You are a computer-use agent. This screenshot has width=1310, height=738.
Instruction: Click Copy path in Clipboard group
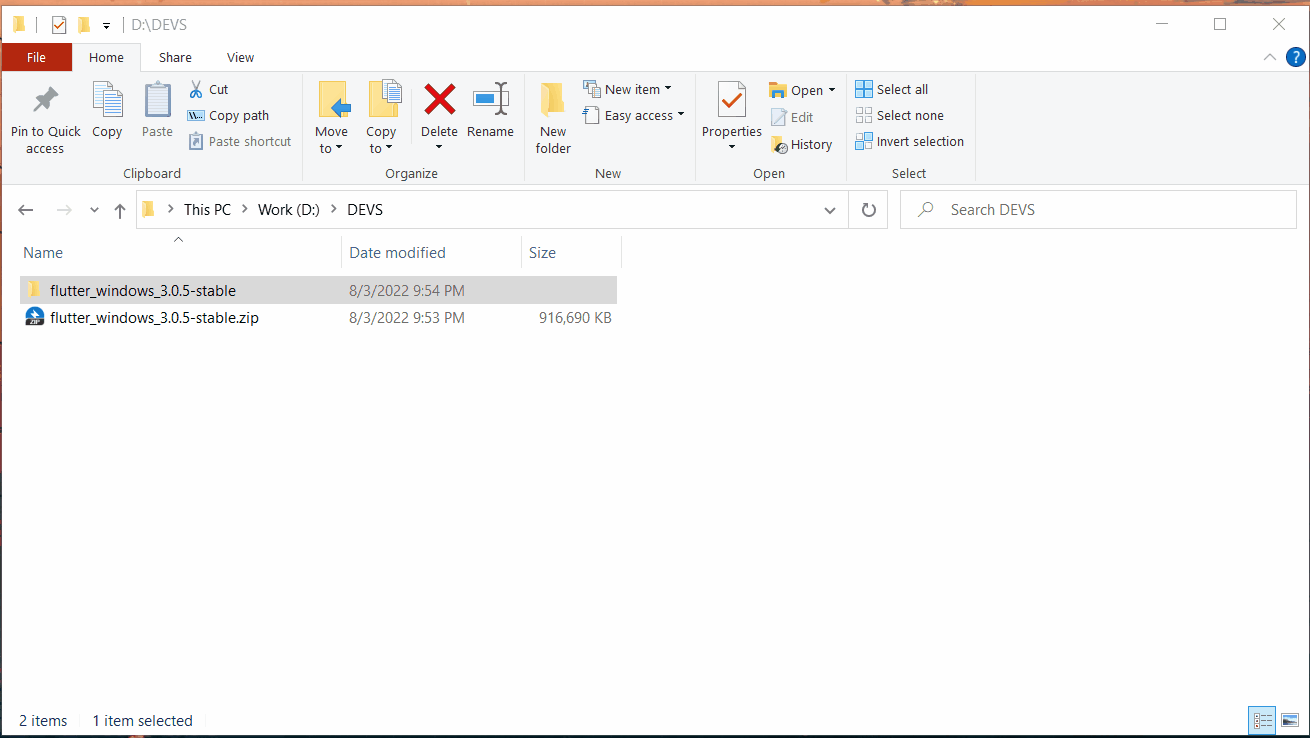point(228,115)
